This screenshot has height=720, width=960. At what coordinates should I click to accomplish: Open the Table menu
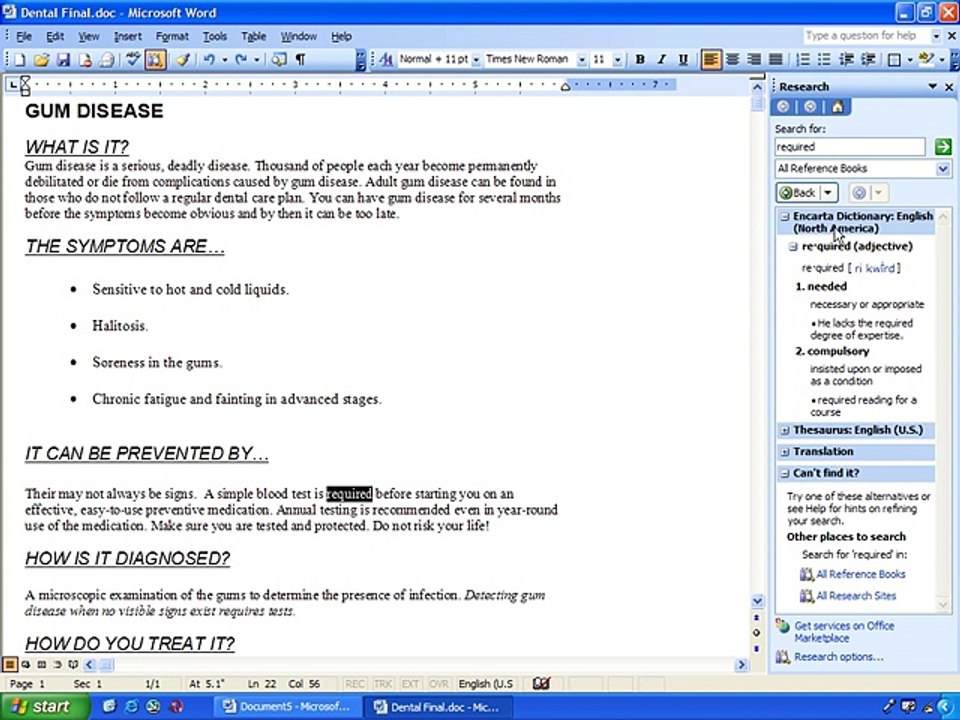[253, 36]
